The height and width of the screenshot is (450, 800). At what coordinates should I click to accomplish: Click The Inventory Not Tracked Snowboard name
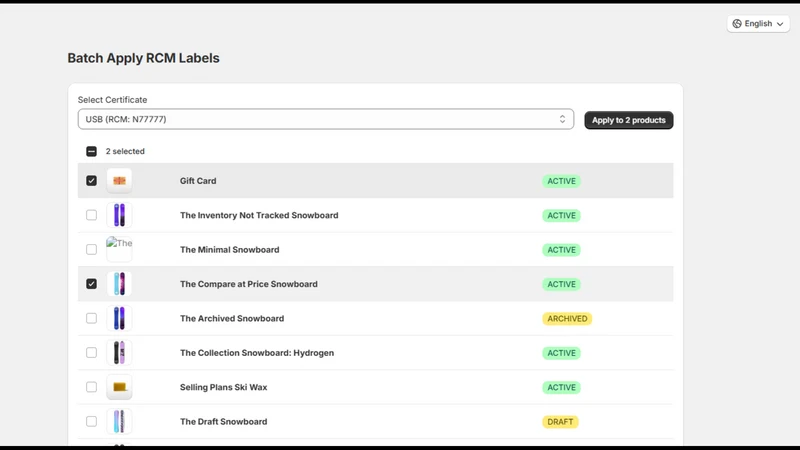(259, 215)
